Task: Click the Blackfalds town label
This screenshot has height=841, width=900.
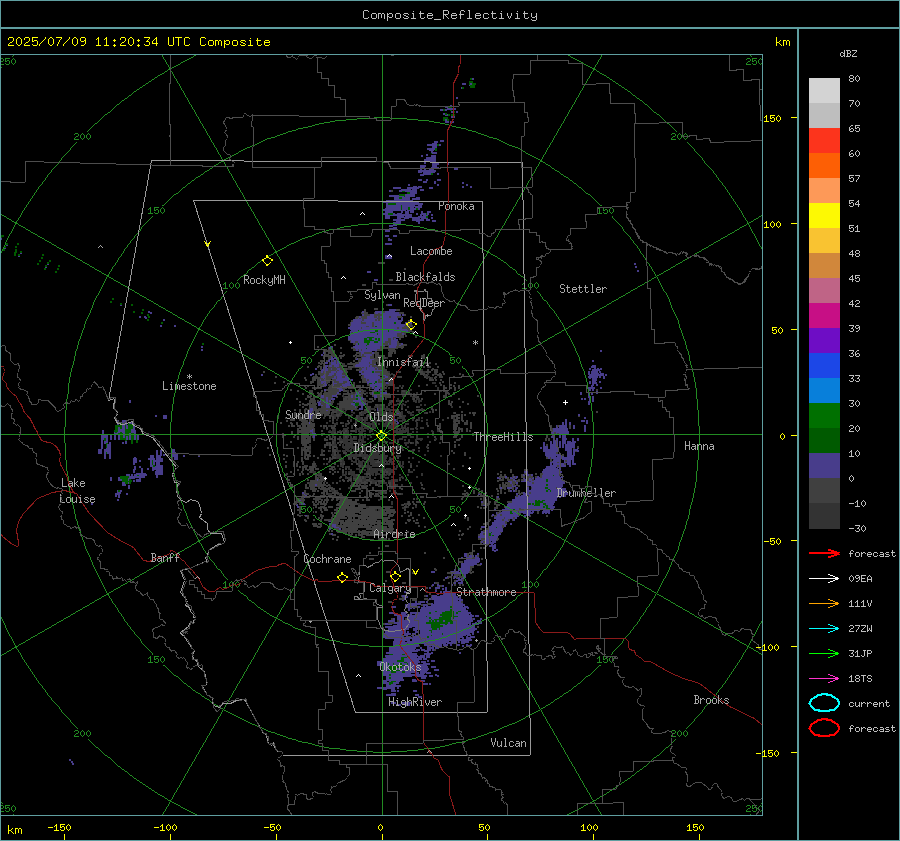Action: click(425, 277)
